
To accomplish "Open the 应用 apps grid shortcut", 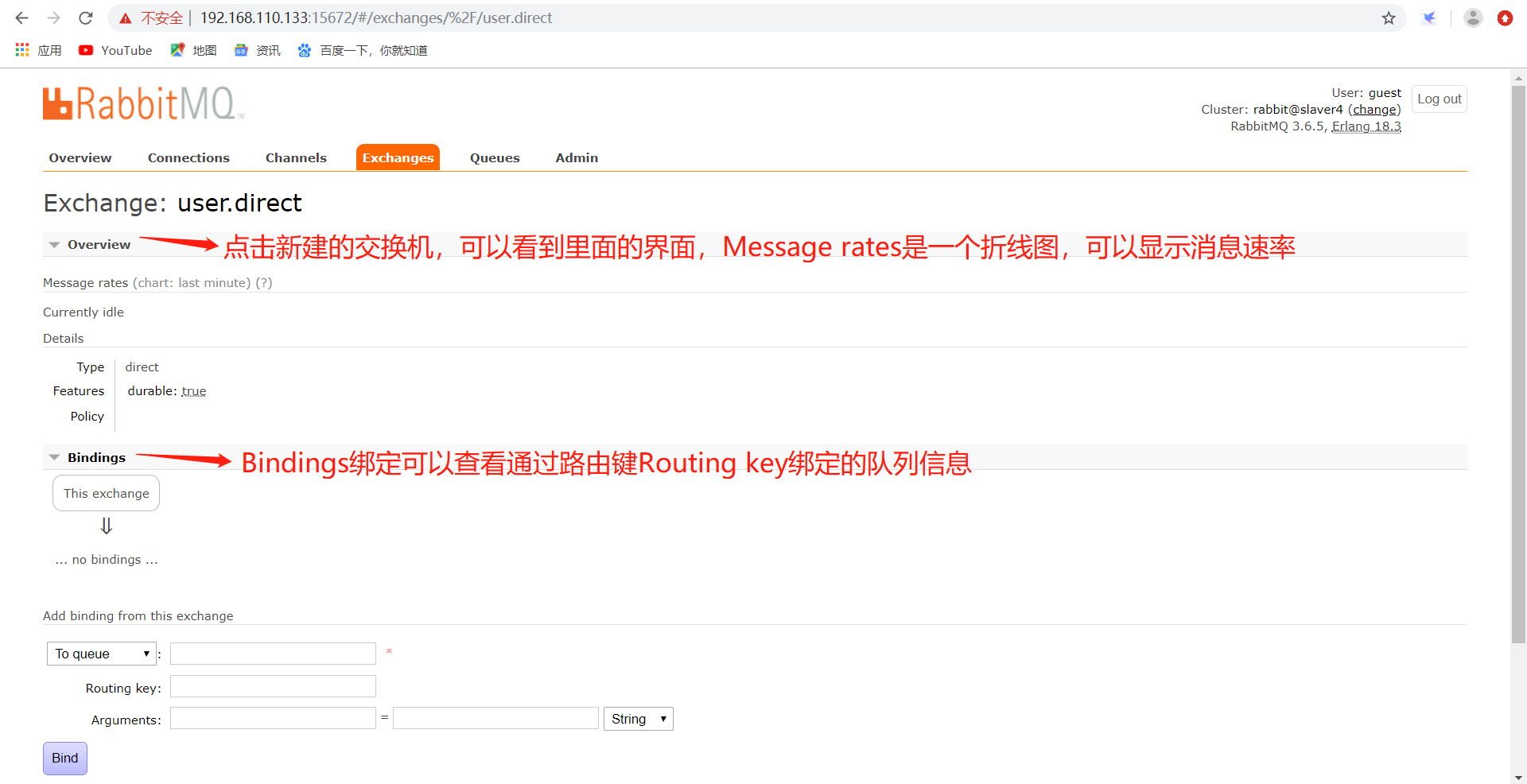I will (x=37, y=49).
